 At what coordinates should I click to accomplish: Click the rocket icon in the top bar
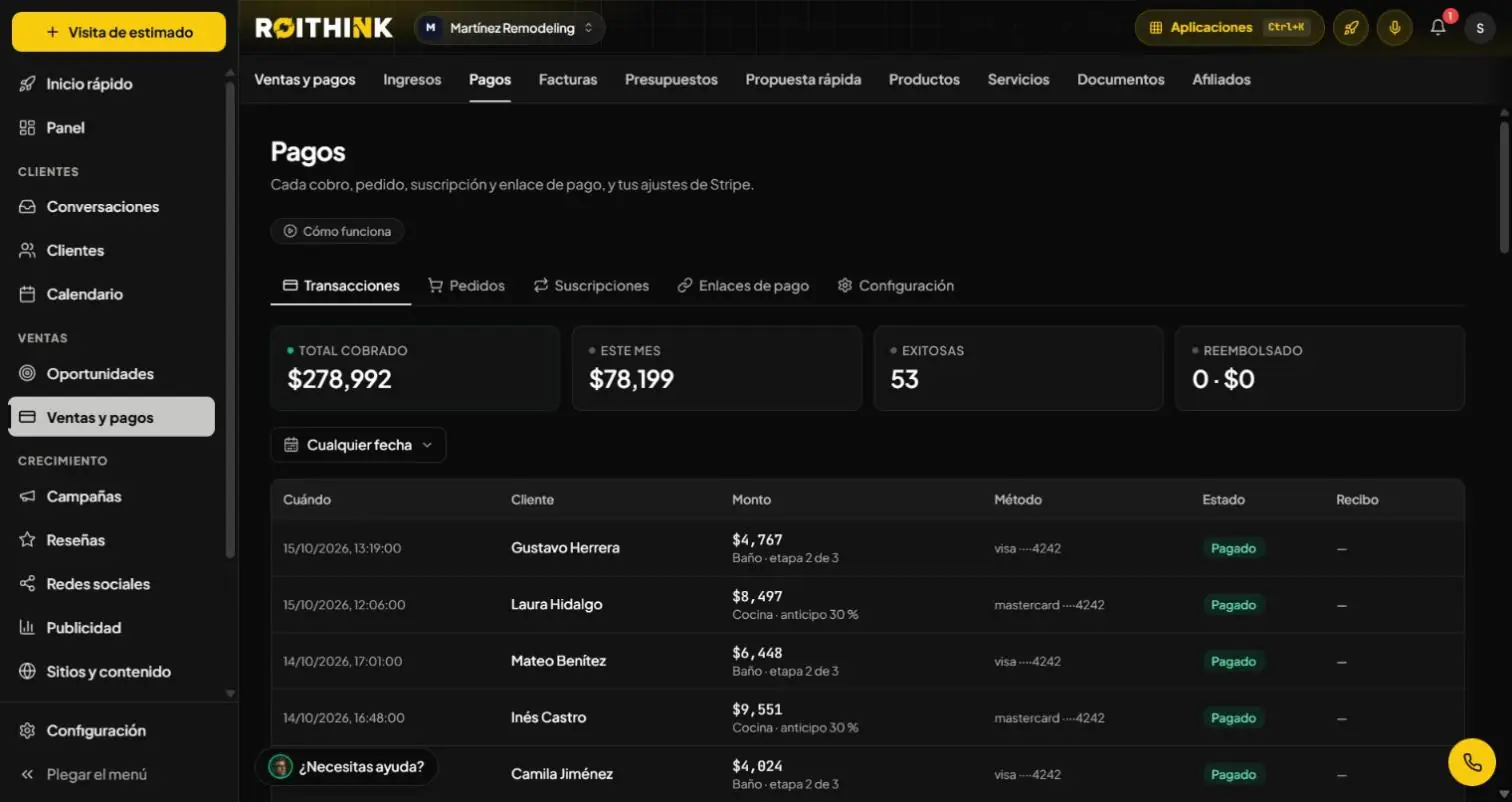tap(1350, 28)
